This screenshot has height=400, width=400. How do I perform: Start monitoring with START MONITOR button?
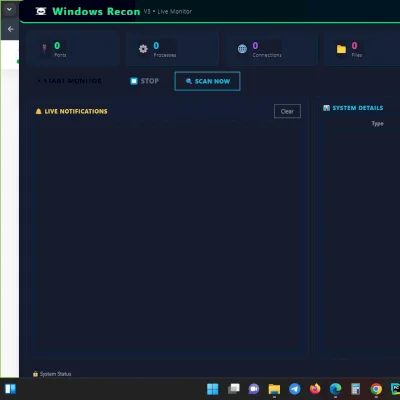(69, 81)
